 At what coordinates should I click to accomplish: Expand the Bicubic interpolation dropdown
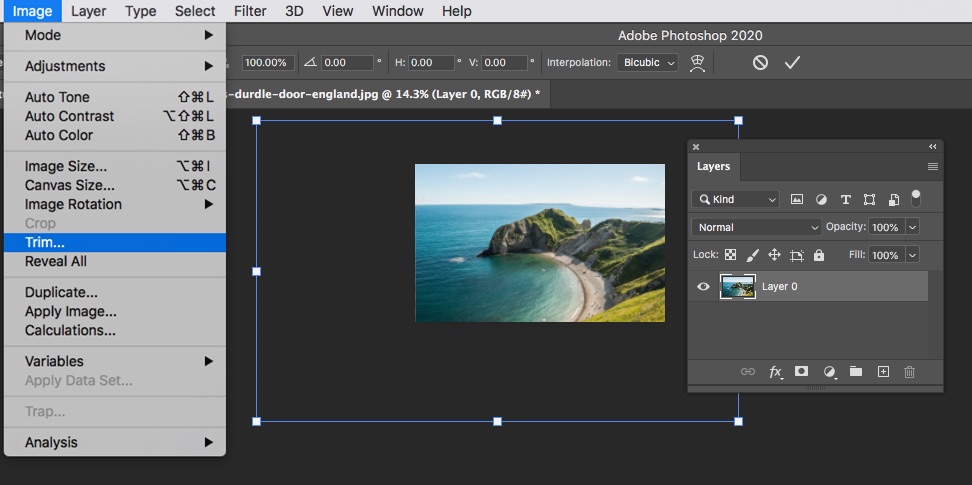pyautogui.click(x=648, y=62)
